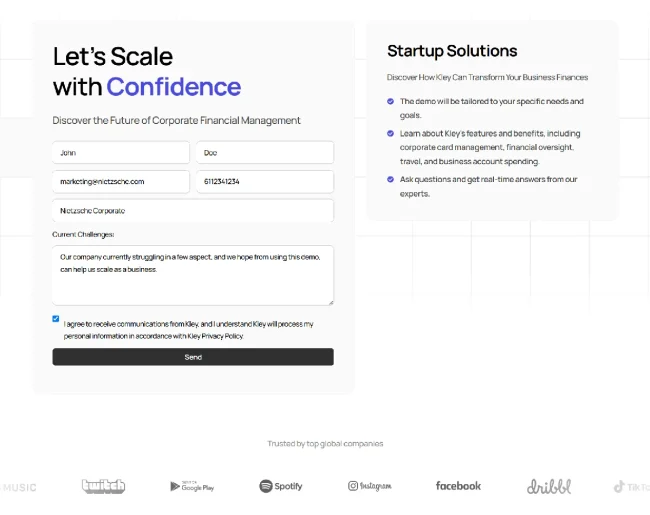Click the Twitch logo

(x=103, y=486)
